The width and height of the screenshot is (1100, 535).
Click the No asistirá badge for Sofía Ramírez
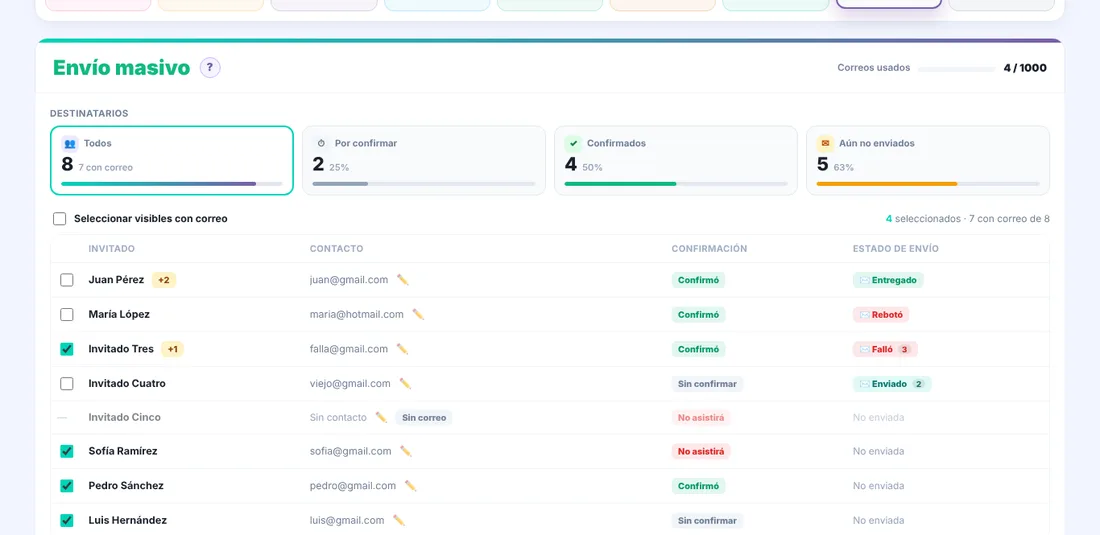pyautogui.click(x=701, y=452)
